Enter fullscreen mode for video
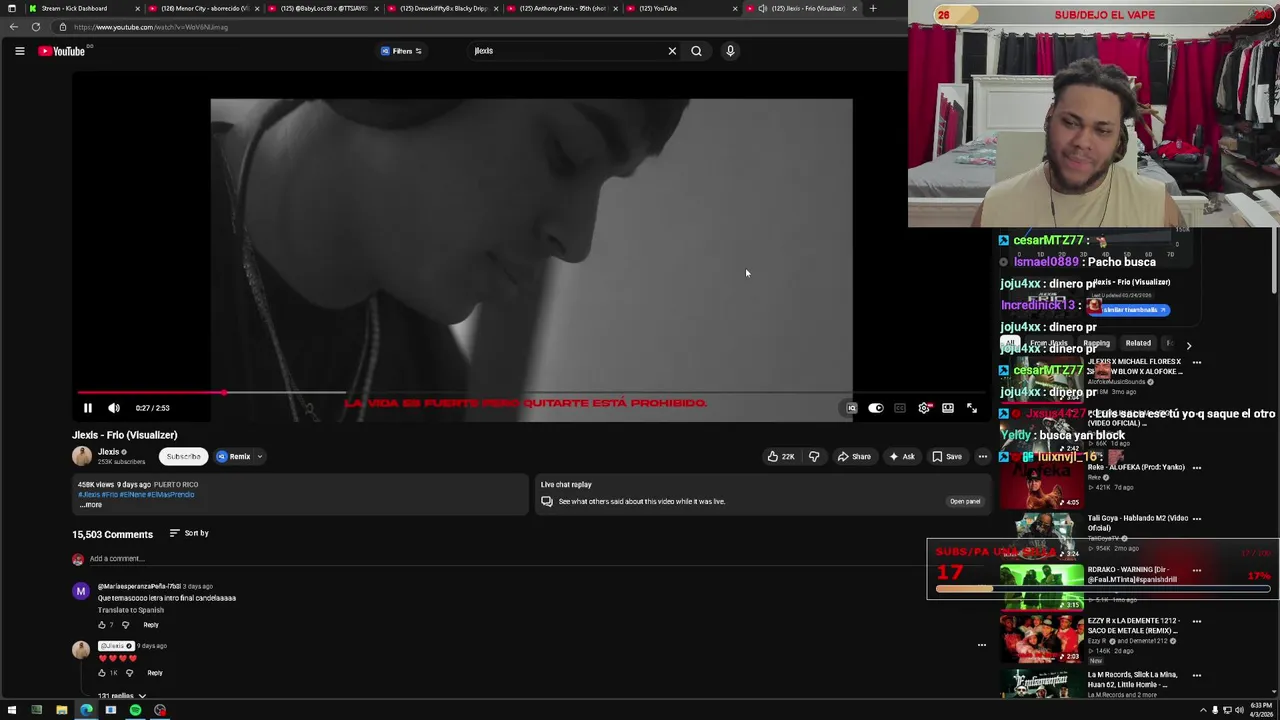1280x720 pixels. click(x=972, y=408)
